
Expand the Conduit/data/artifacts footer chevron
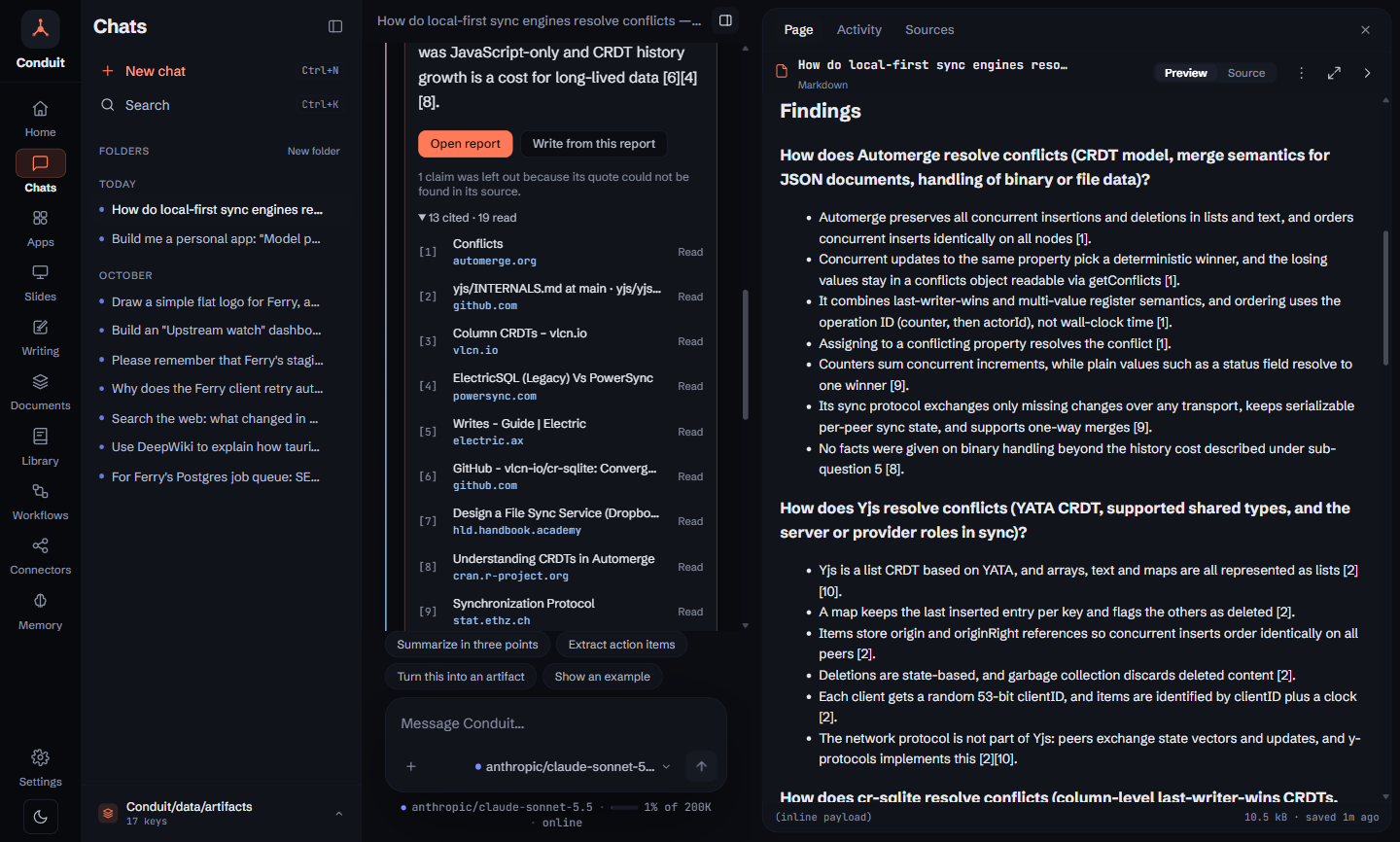coord(338,814)
